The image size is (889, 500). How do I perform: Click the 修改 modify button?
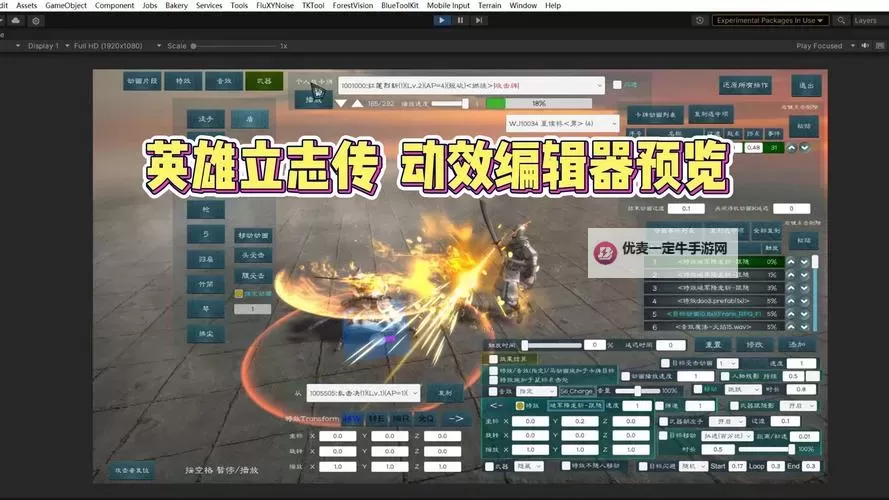click(x=755, y=345)
